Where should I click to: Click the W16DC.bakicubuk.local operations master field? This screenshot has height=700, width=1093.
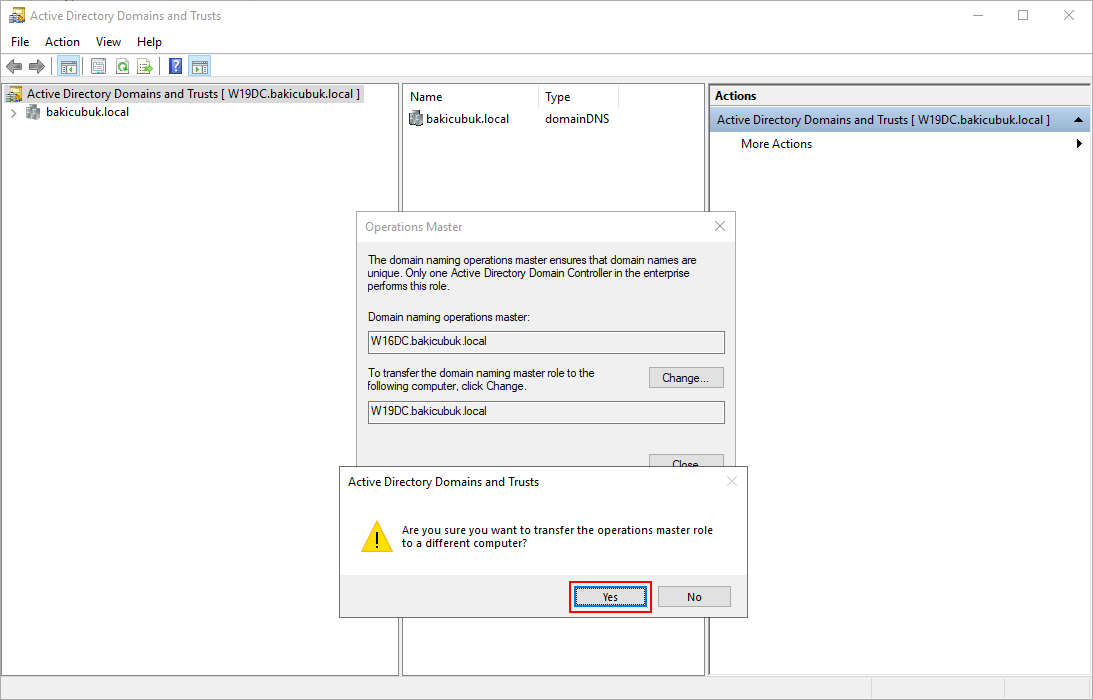pos(546,342)
